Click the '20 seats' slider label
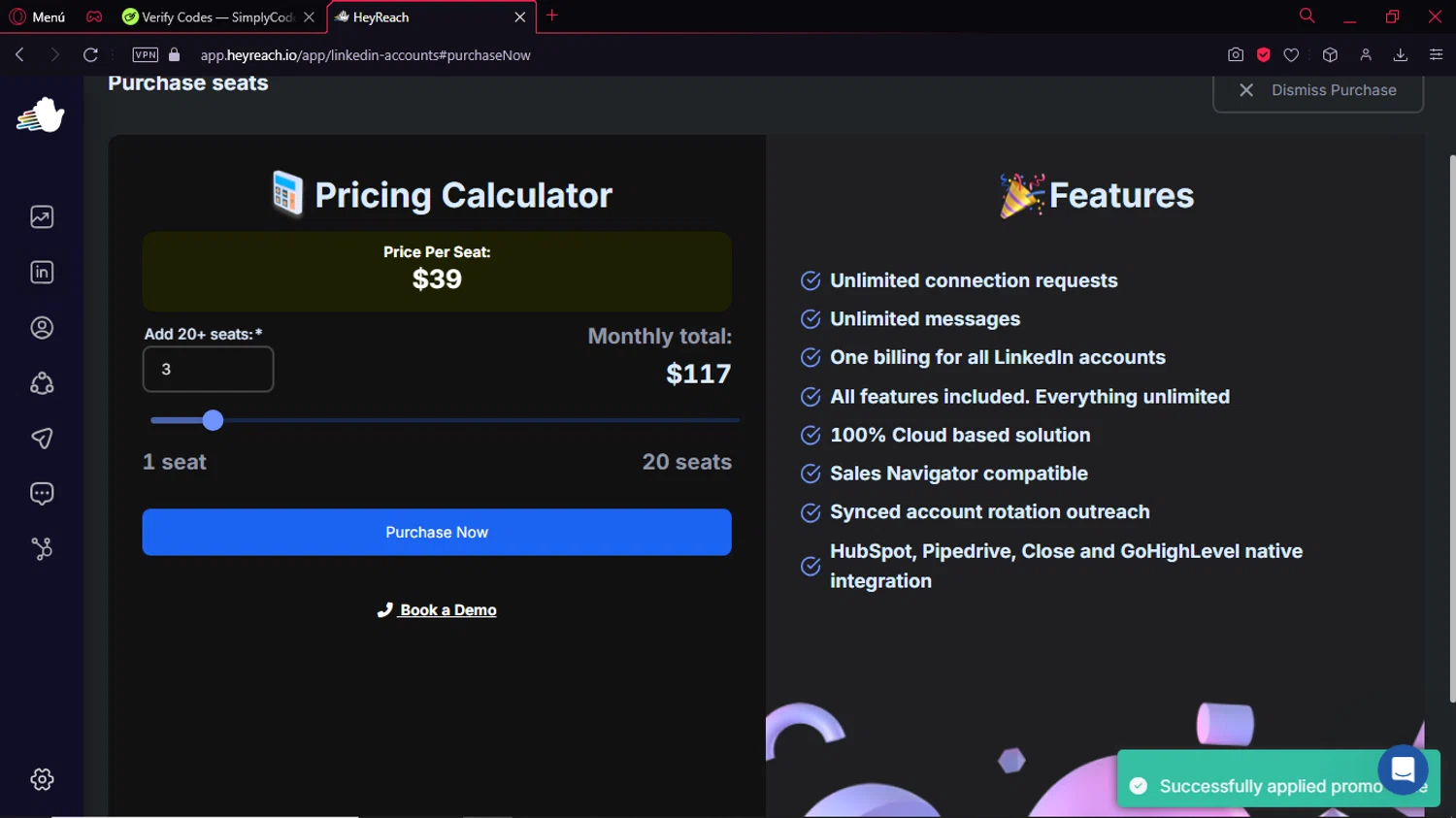Image resolution: width=1456 pixels, height=818 pixels. [x=687, y=462]
